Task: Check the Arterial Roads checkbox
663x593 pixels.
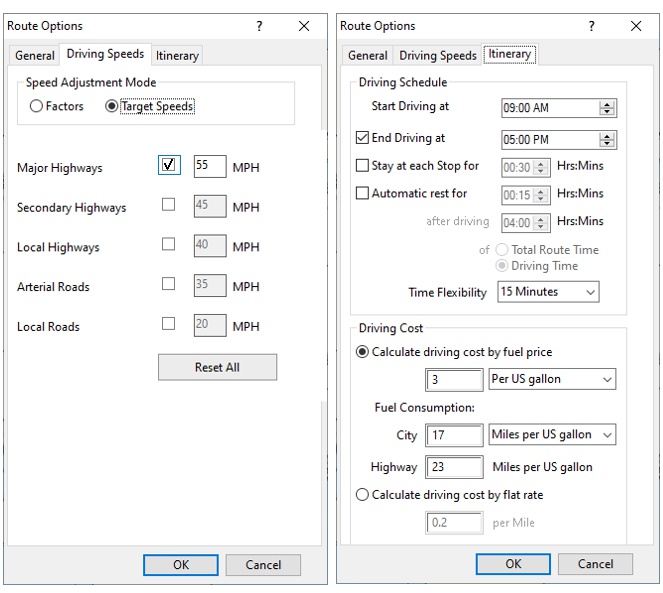Action: tap(169, 285)
